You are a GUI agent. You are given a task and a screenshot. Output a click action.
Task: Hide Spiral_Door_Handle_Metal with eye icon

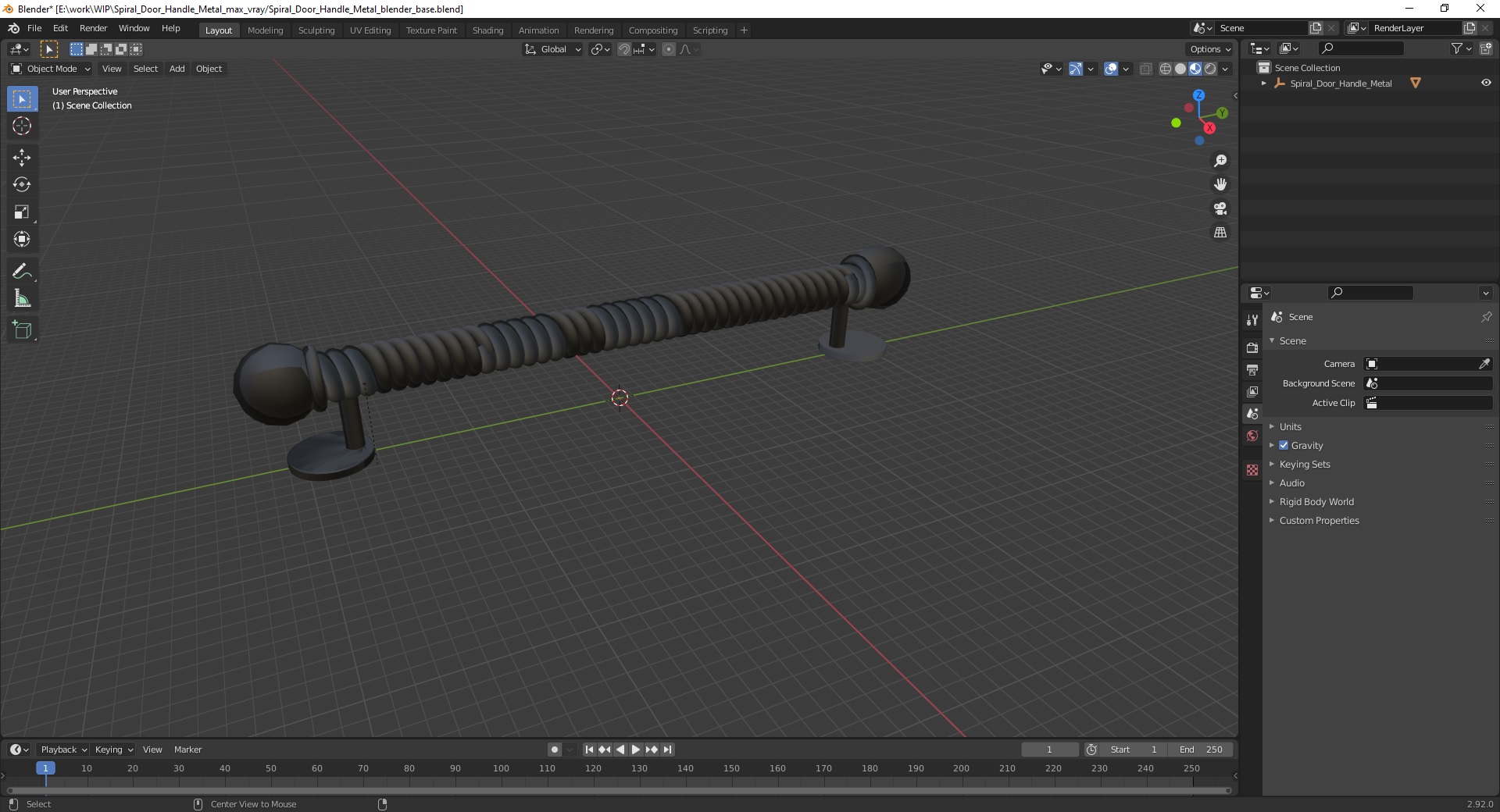[x=1486, y=83]
